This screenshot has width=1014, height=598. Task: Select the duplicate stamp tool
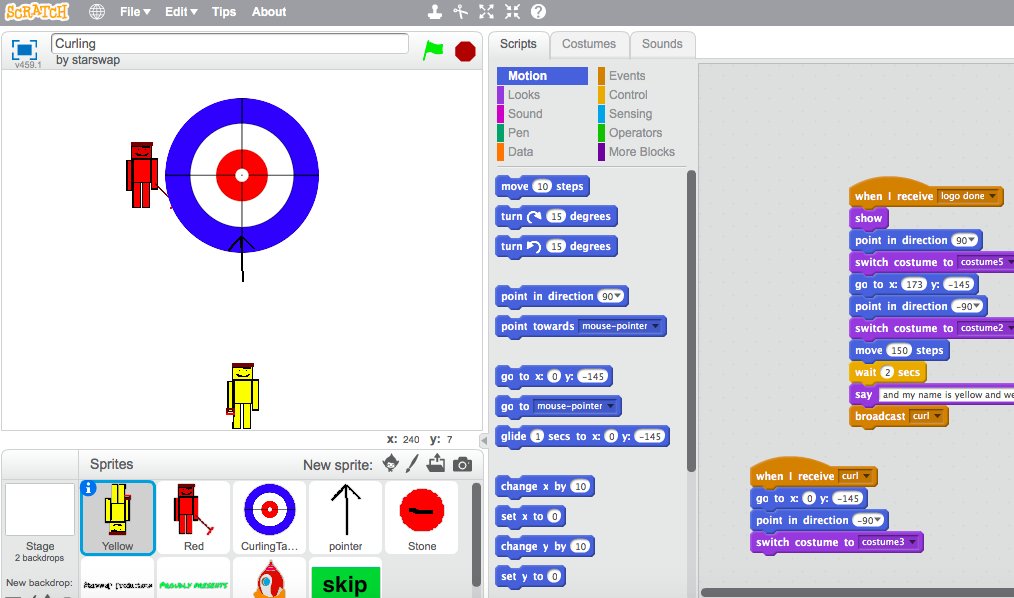pyautogui.click(x=435, y=11)
